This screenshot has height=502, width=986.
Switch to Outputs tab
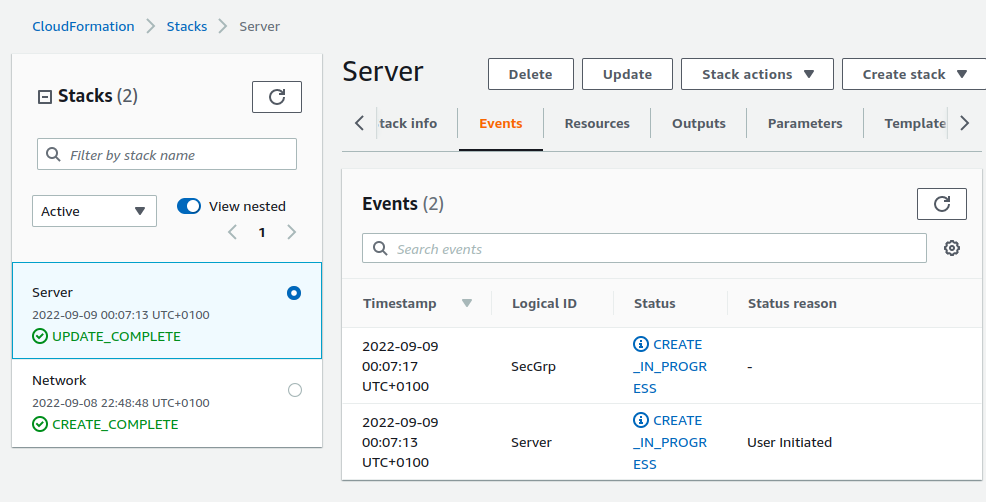pos(699,123)
